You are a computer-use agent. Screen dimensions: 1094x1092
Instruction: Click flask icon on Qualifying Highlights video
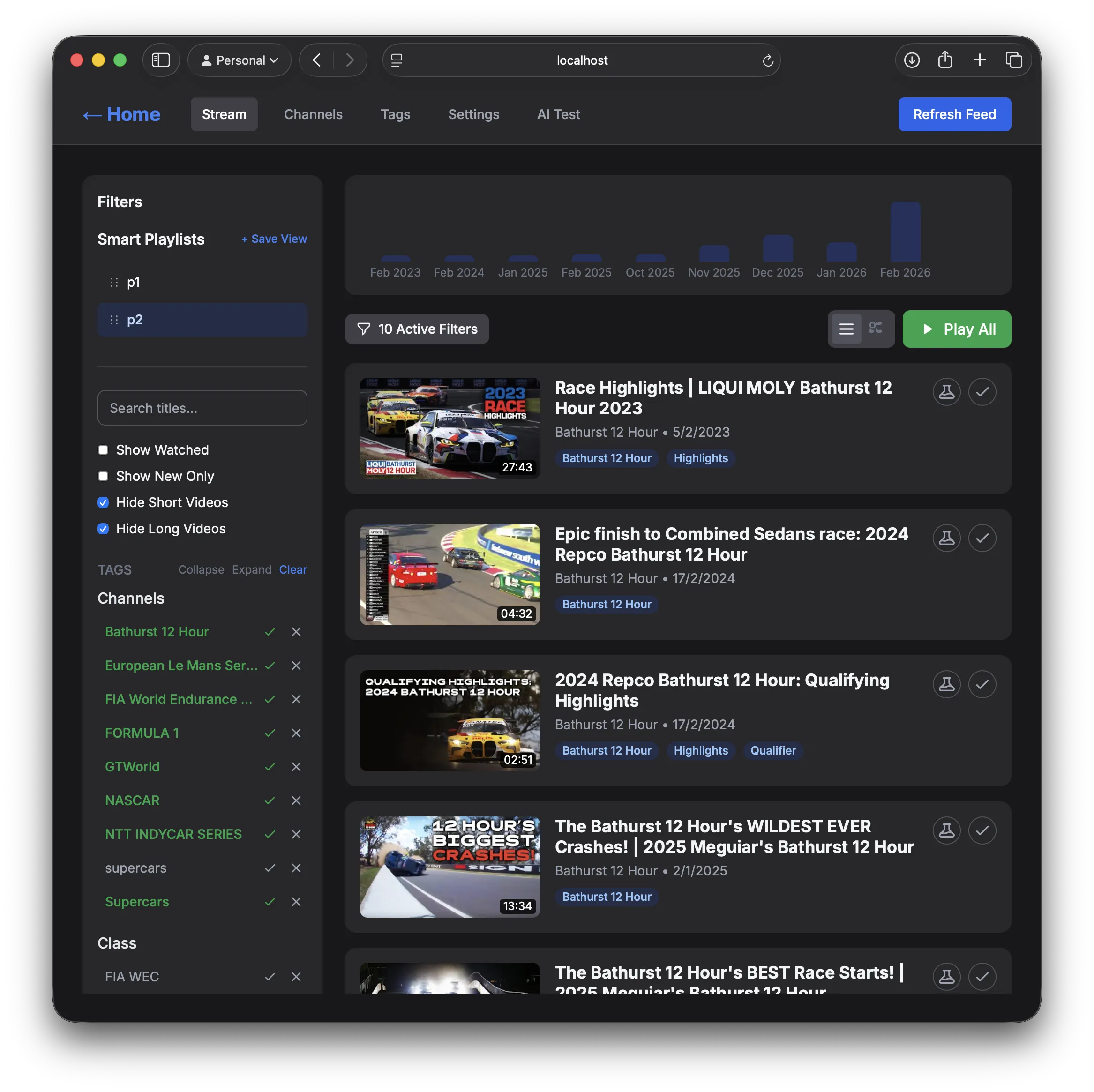[x=947, y=684]
